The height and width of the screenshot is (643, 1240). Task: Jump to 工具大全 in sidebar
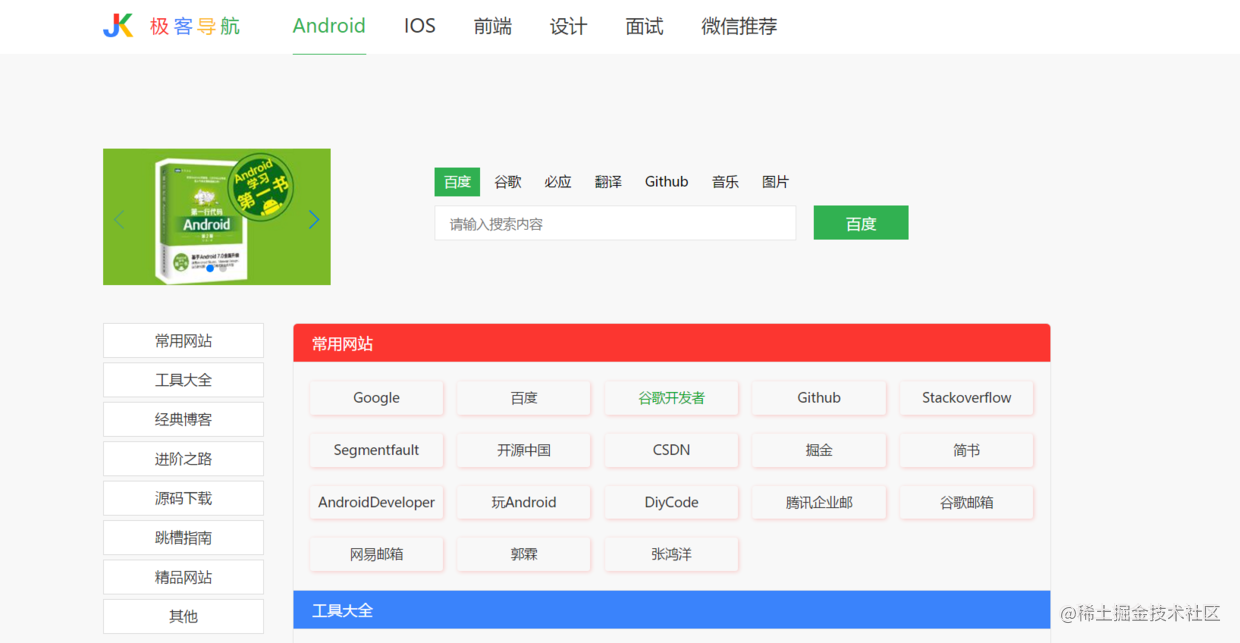pyautogui.click(x=183, y=380)
